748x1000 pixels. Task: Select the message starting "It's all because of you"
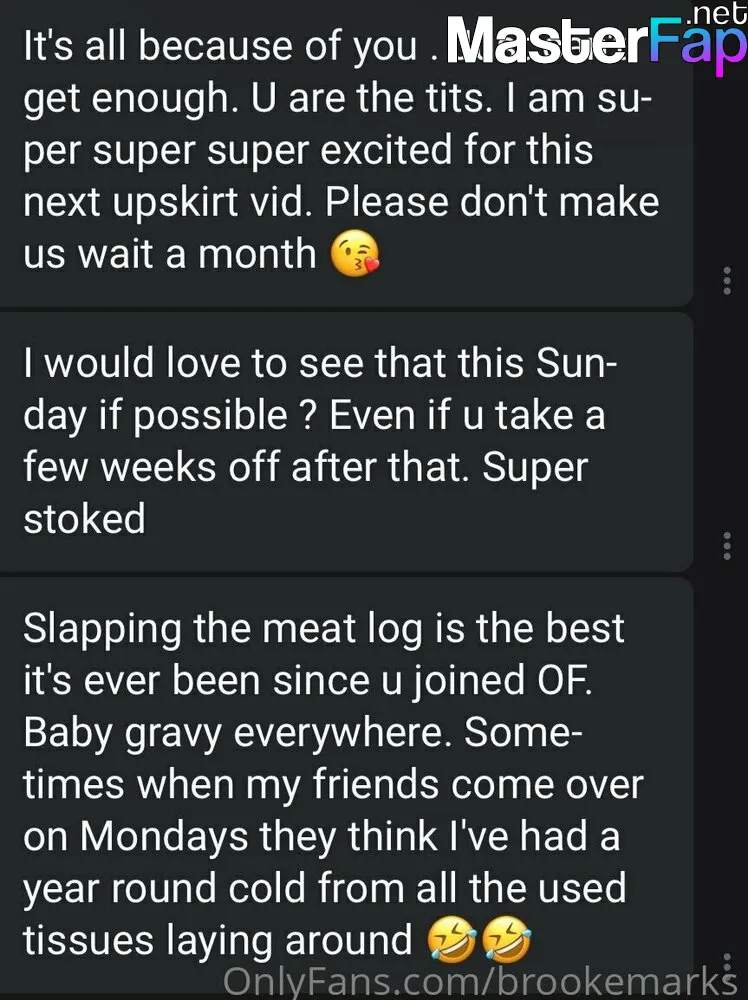tap(346, 152)
